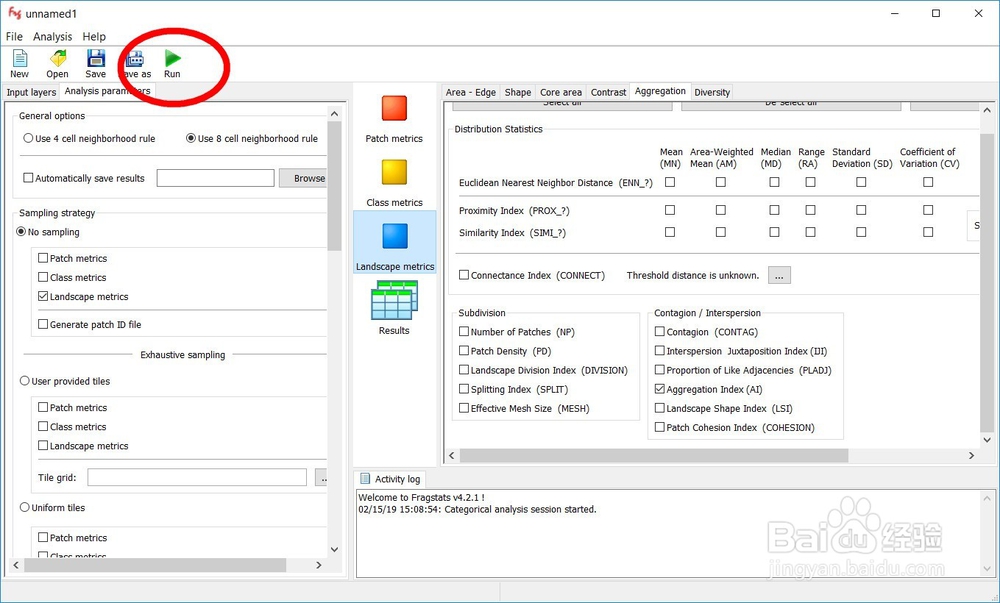
Task: Check Class metrics under User provided tiles
Action: pyautogui.click(x=43, y=426)
